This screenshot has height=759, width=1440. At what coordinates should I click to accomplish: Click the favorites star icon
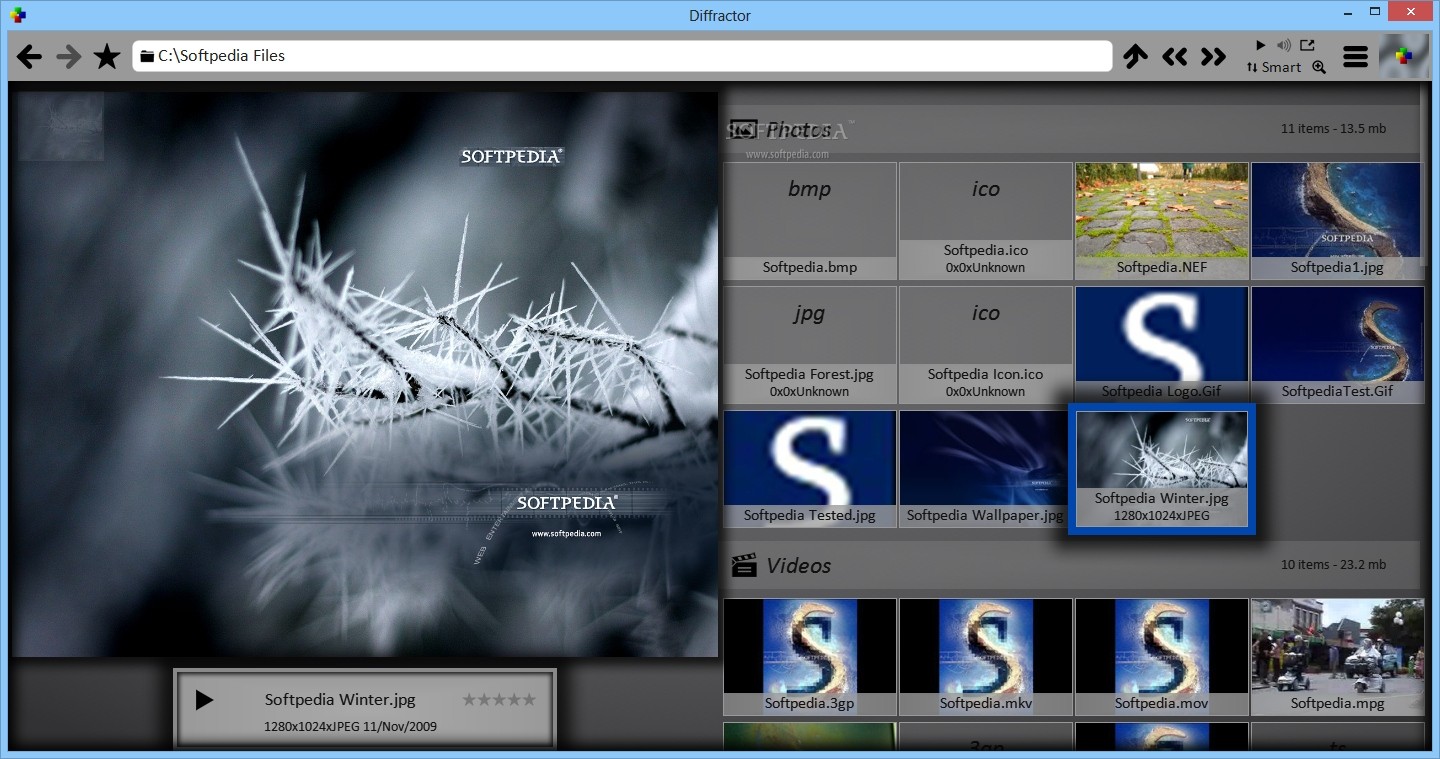[x=107, y=56]
